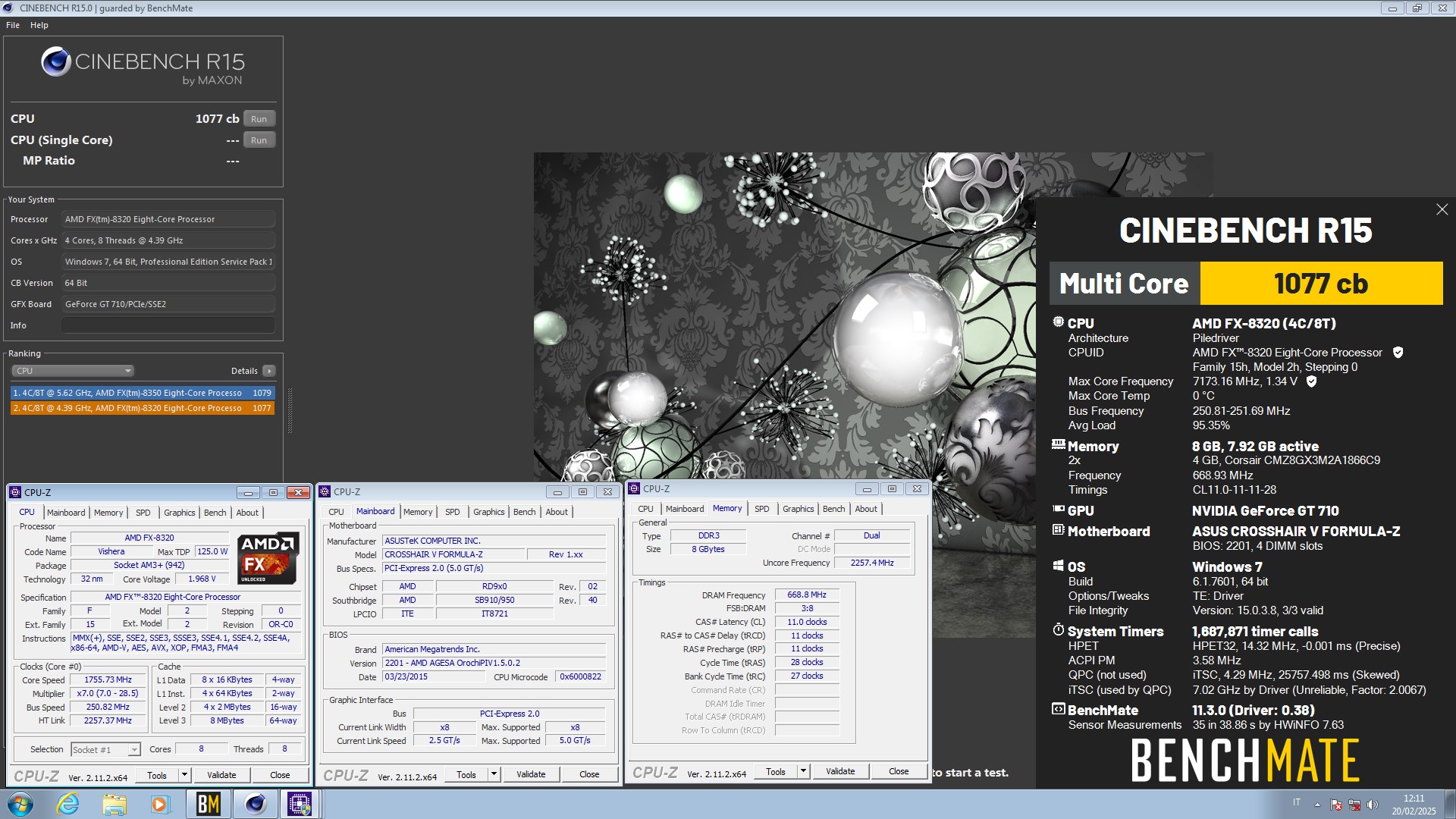Viewport: 1456px width, 819px height.
Task: Click the IT language indicator in taskbar
Action: click(1297, 803)
